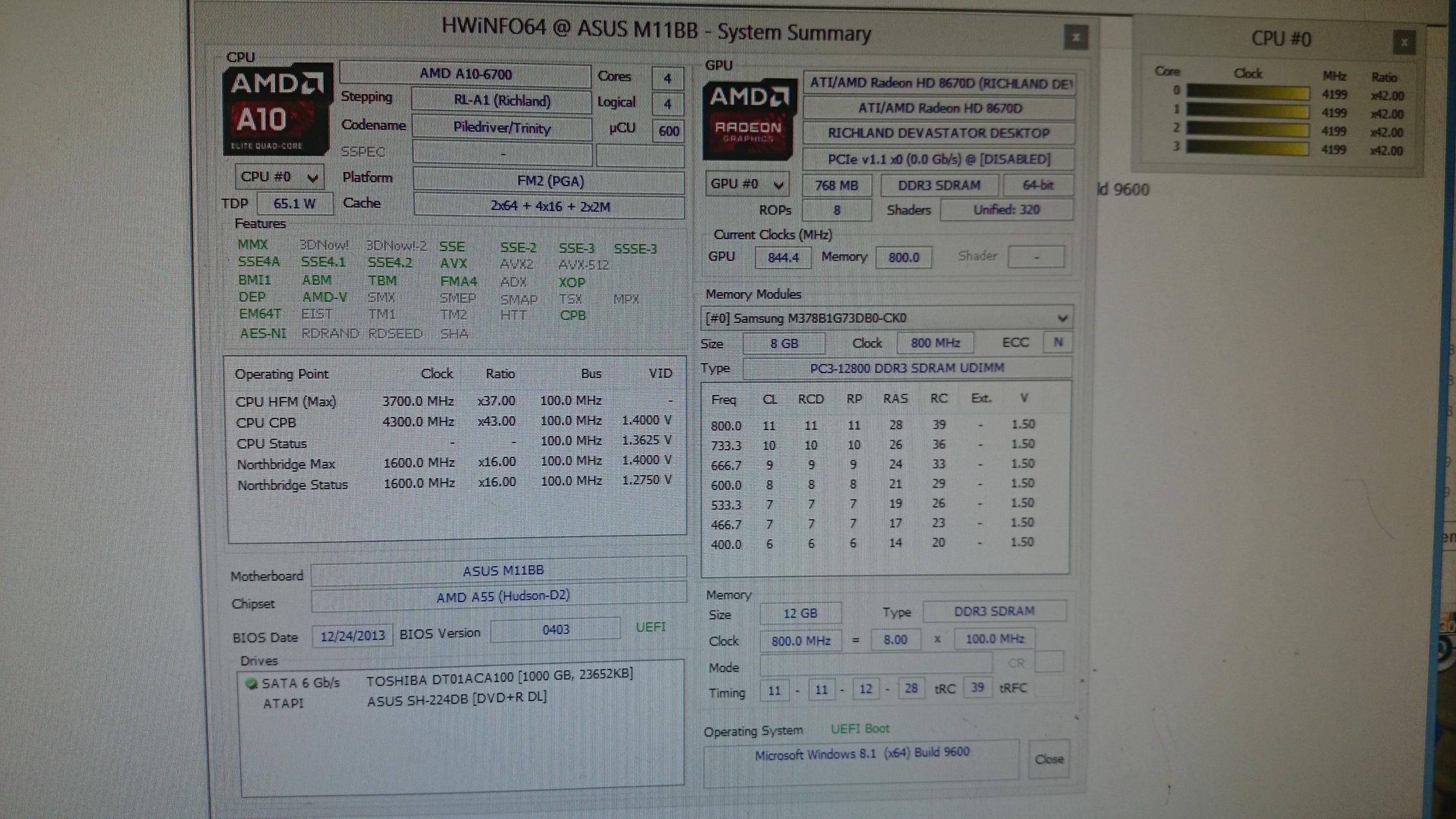Screen dimensions: 1456x819
Task: Close the System Summary window
Action: click(x=1076, y=37)
